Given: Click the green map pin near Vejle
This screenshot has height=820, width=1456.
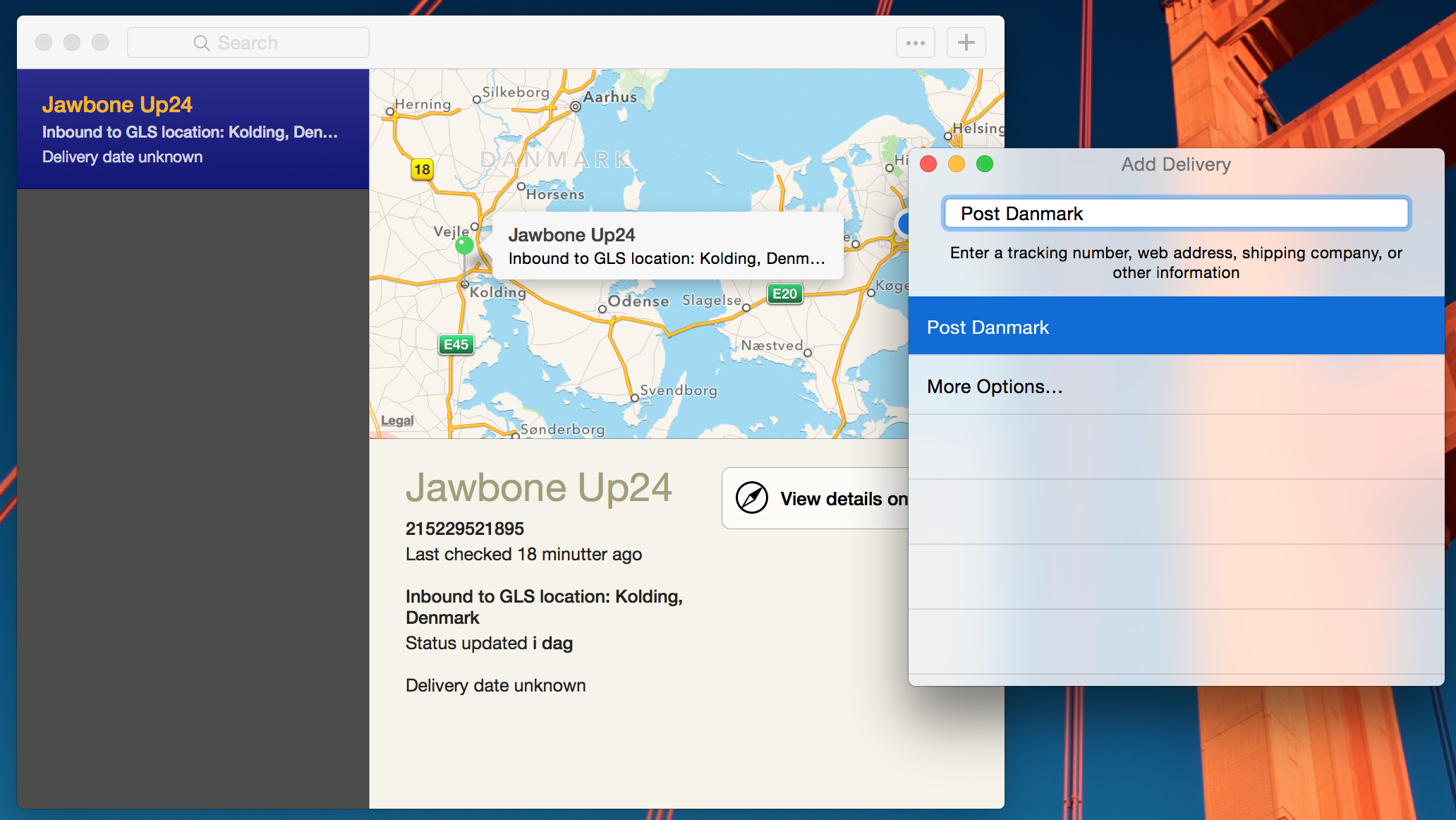Looking at the screenshot, I should 464,246.
